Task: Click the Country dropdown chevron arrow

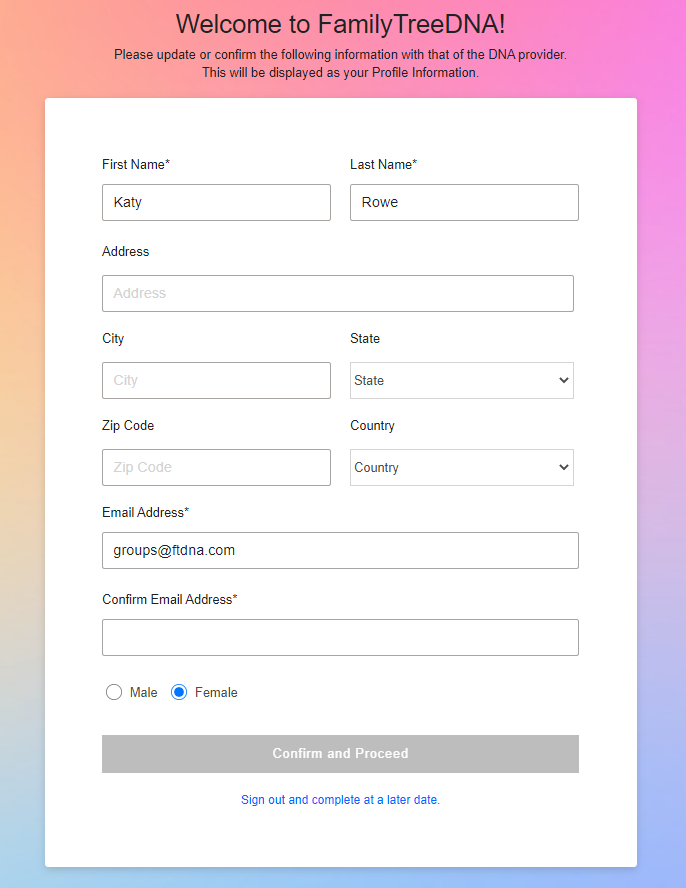Action: click(x=564, y=467)
